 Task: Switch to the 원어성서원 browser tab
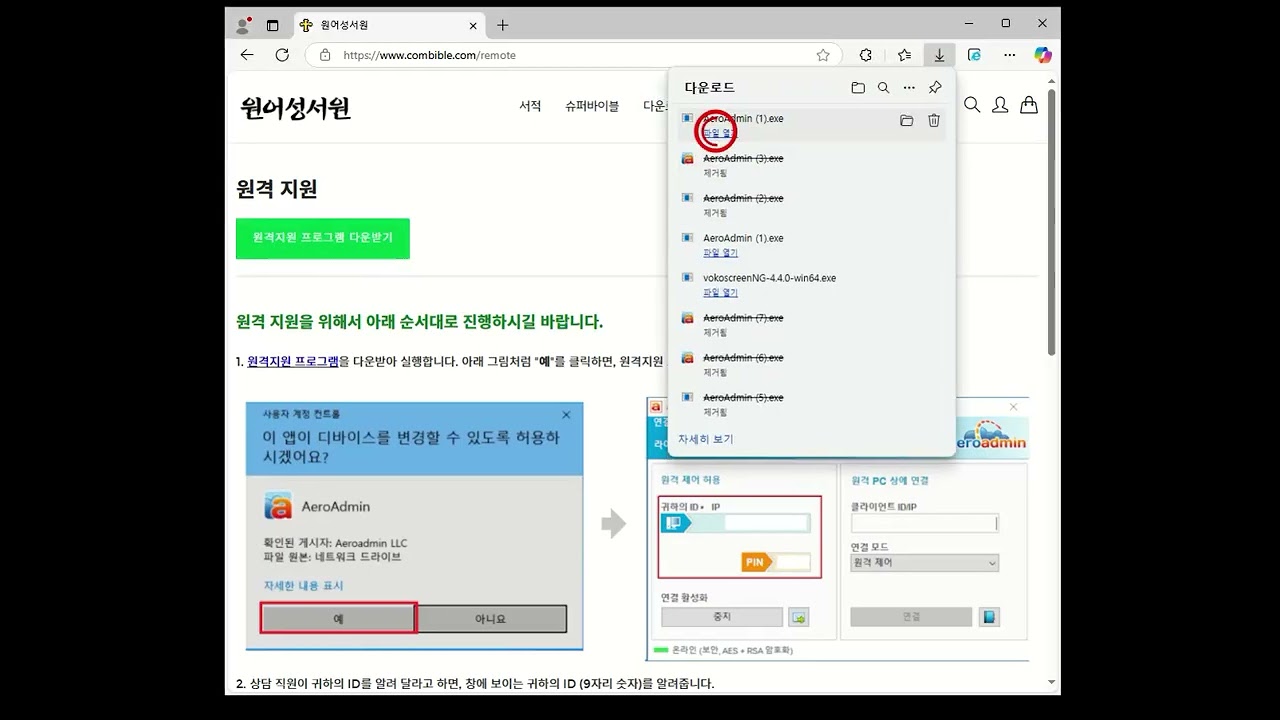point(390,25)
